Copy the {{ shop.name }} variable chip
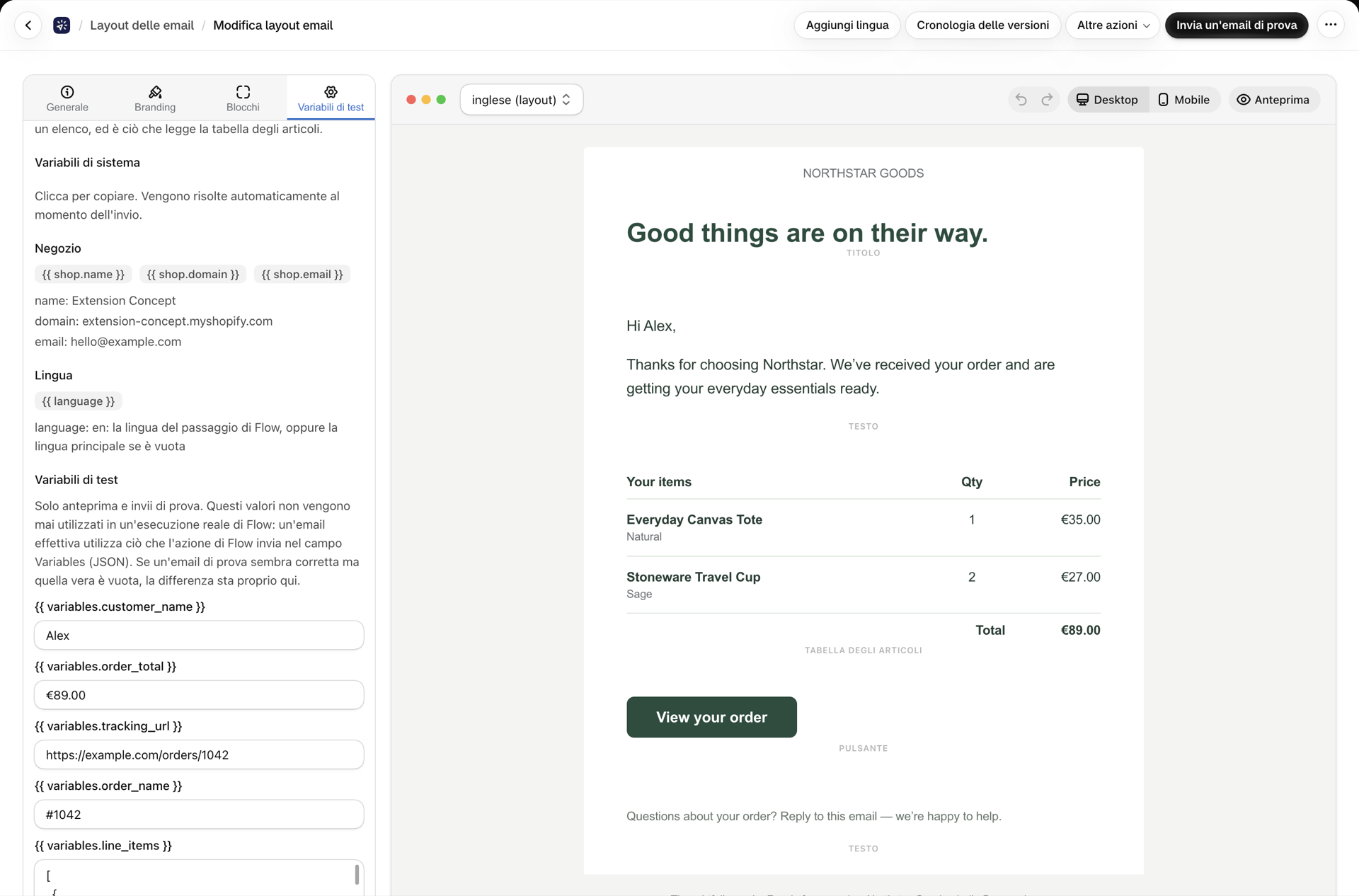The height and width of the screenshot is (896, 1359). pos(84,275)
